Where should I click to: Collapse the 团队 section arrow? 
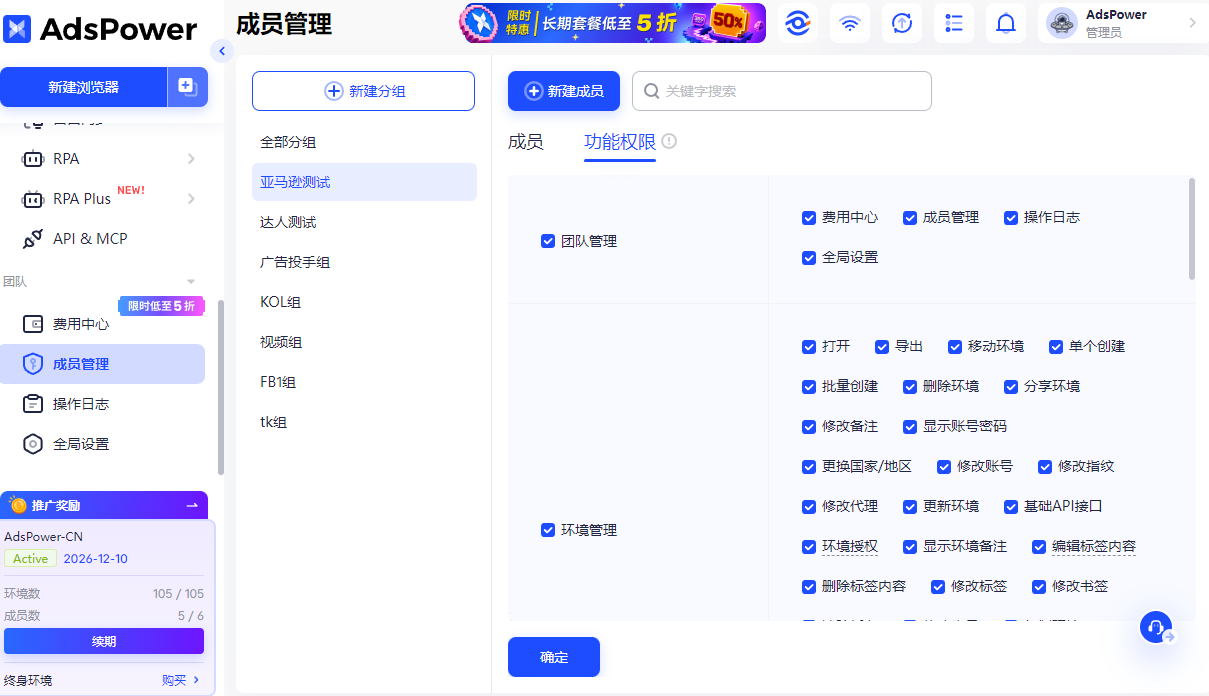191,282
